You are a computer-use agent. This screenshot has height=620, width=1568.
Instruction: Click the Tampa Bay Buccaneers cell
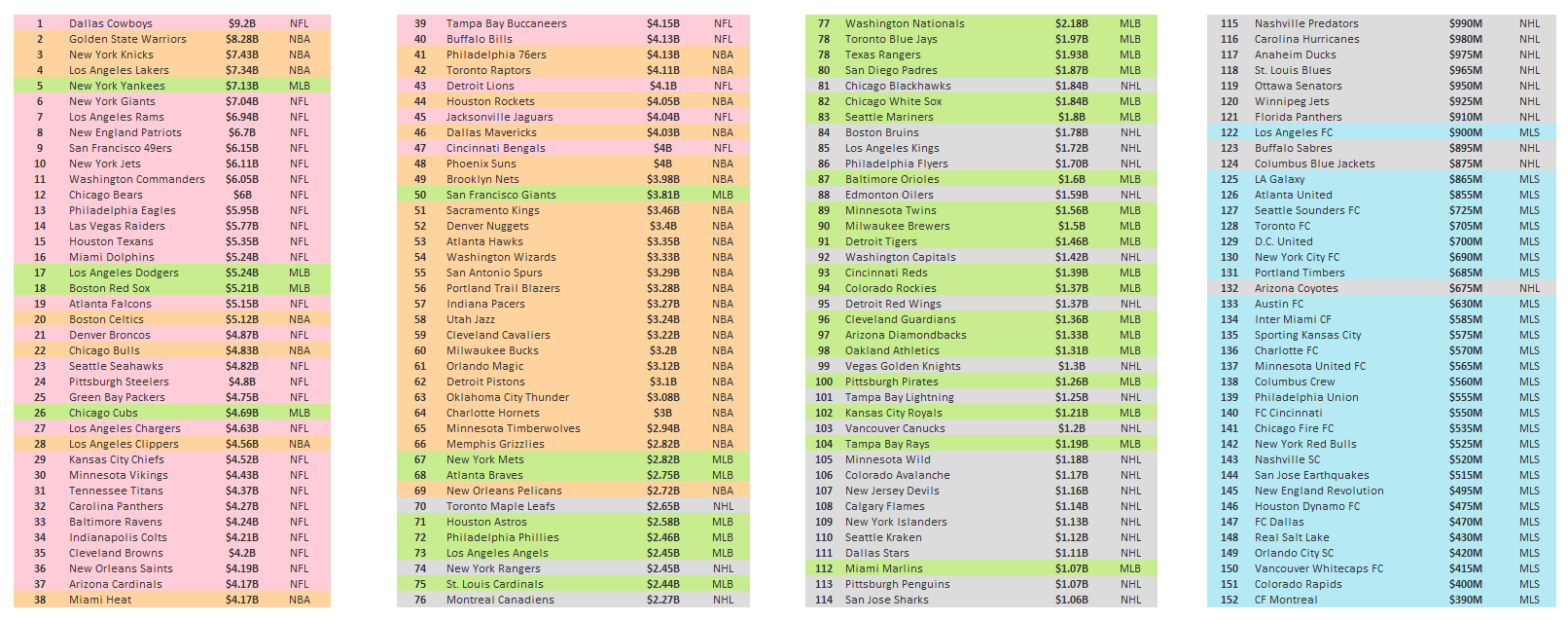coord(507,23)
